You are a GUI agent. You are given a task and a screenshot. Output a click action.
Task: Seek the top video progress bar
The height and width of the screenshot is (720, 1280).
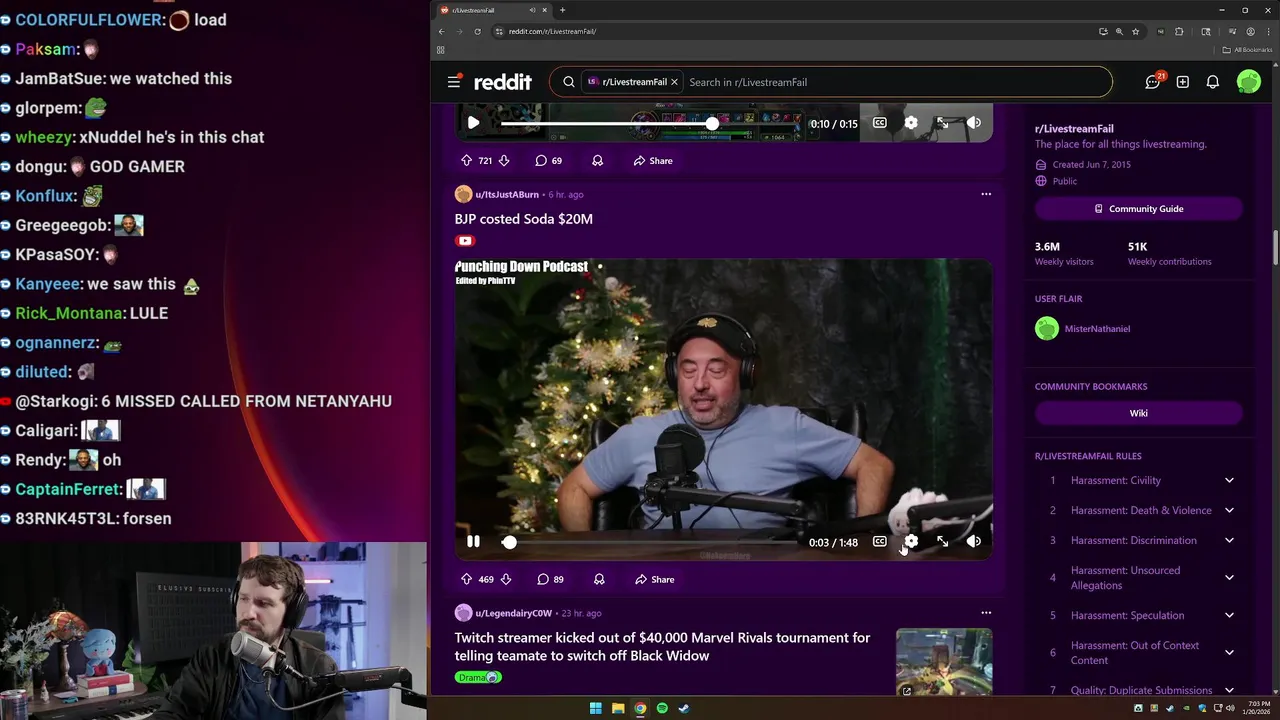[650, 123]
